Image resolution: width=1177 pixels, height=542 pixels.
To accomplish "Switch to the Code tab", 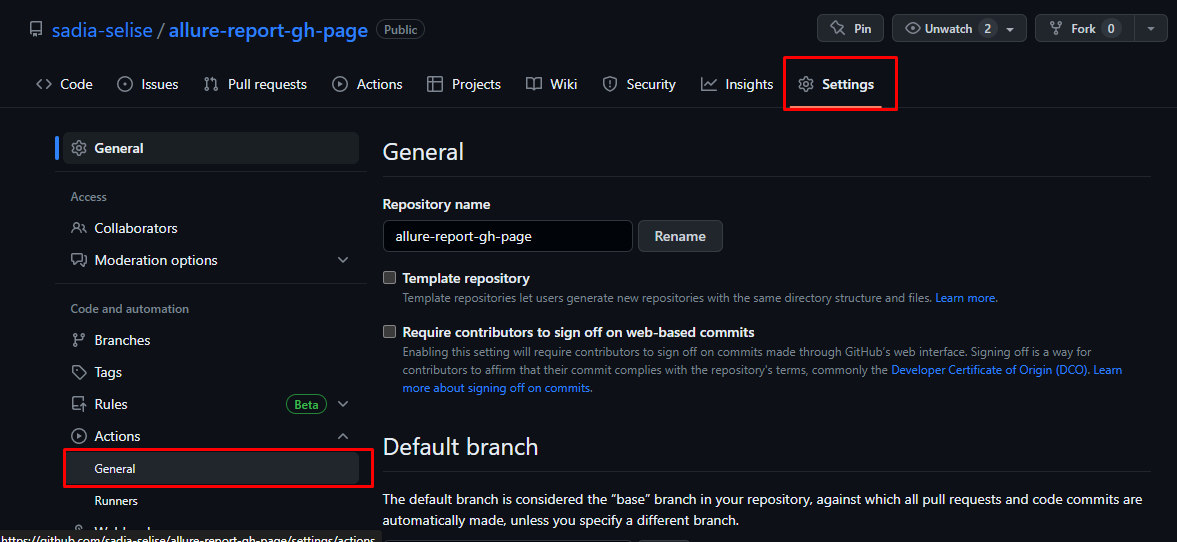I will pos(65,84).
